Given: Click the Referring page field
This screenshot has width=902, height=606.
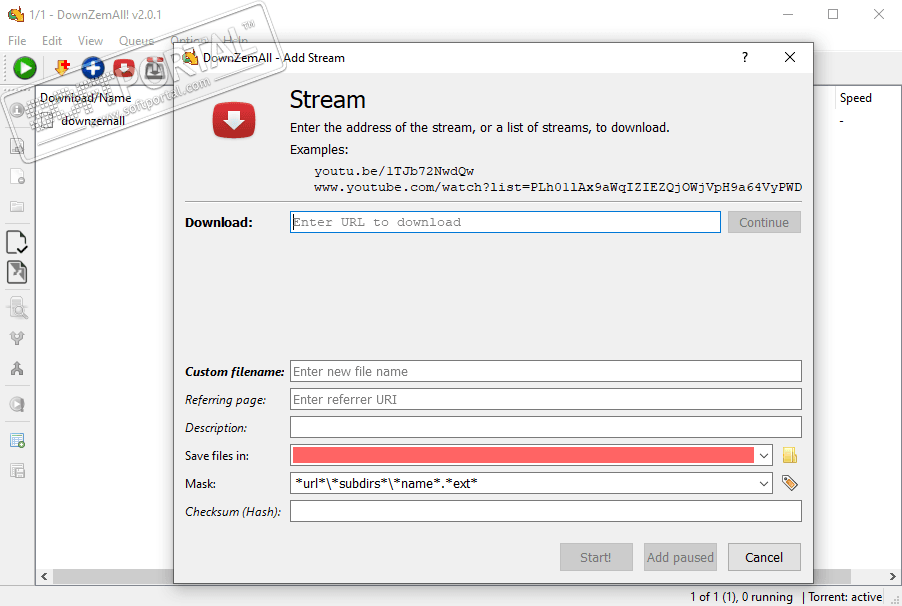Looking at the screenshot, I should (545, 399).
